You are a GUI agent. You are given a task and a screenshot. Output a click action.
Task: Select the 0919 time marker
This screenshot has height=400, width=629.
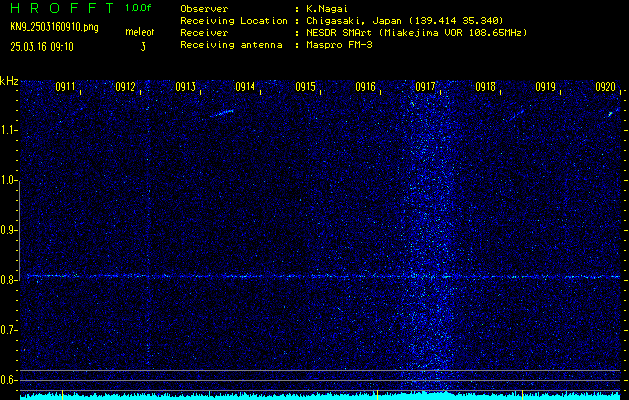(546, 87)
